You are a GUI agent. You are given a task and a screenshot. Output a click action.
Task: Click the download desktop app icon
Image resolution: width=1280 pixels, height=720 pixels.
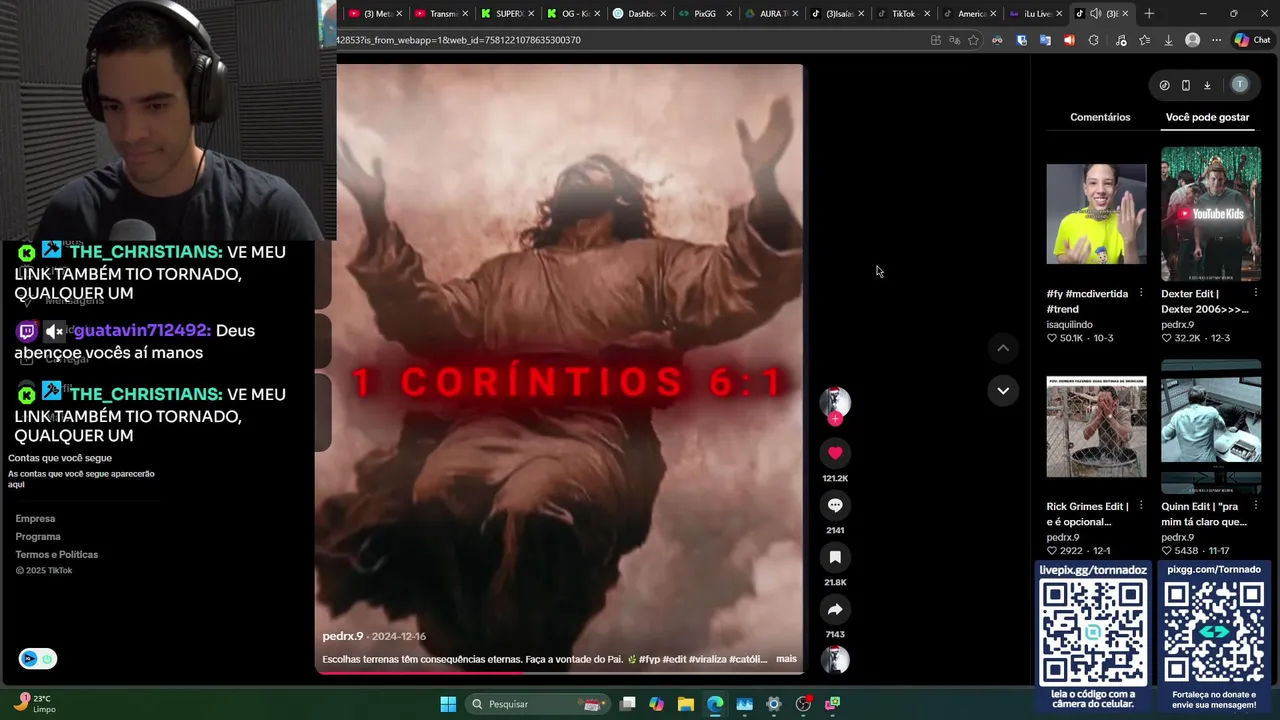pyautogui.click(x=1207, y=85)
